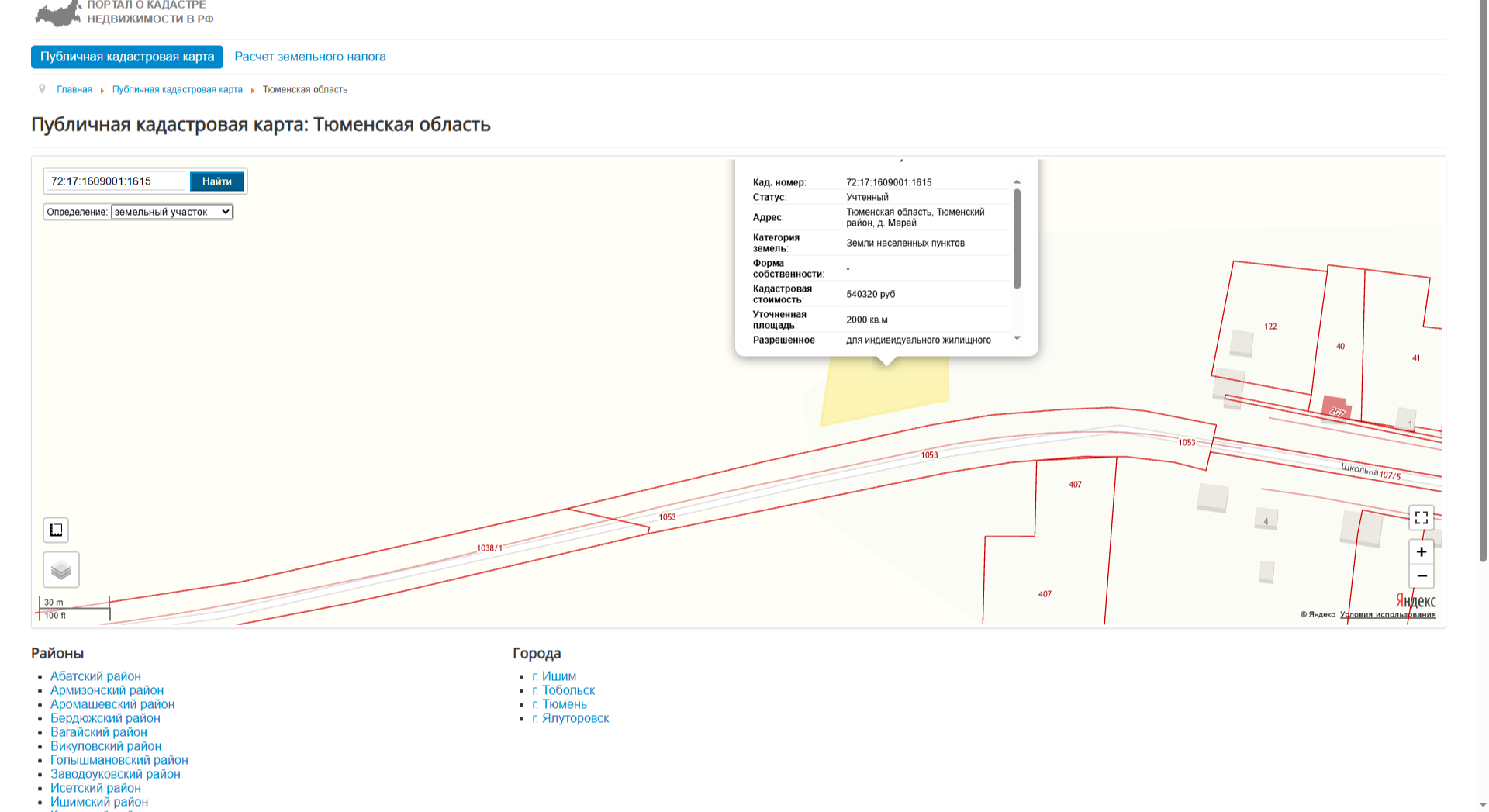
Task: Click the Yandex logo on the map
Action: [1415, 601]
